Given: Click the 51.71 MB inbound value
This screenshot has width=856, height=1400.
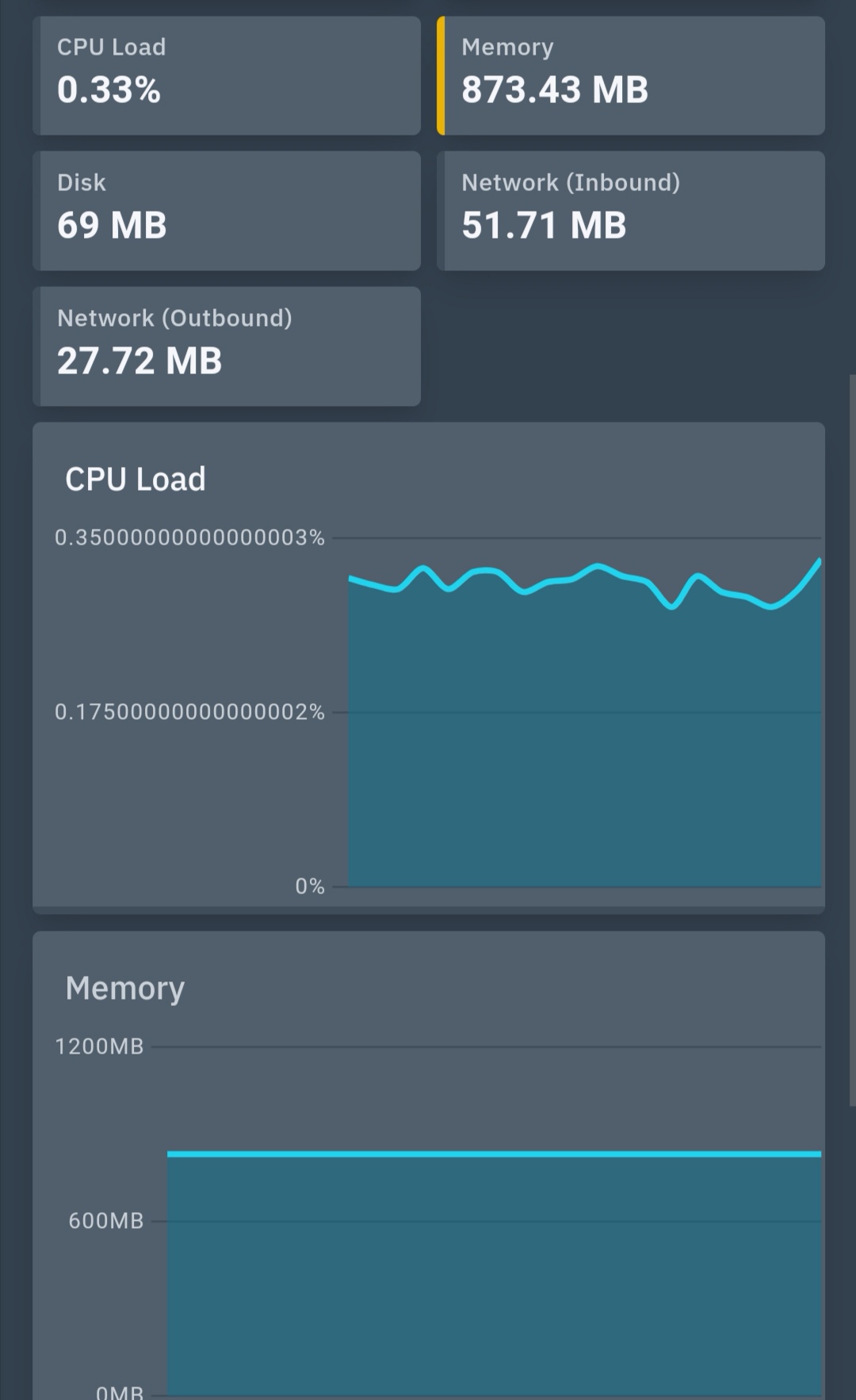Looking at the screenshot, I should pyautogui.click(x=544, y=225).
